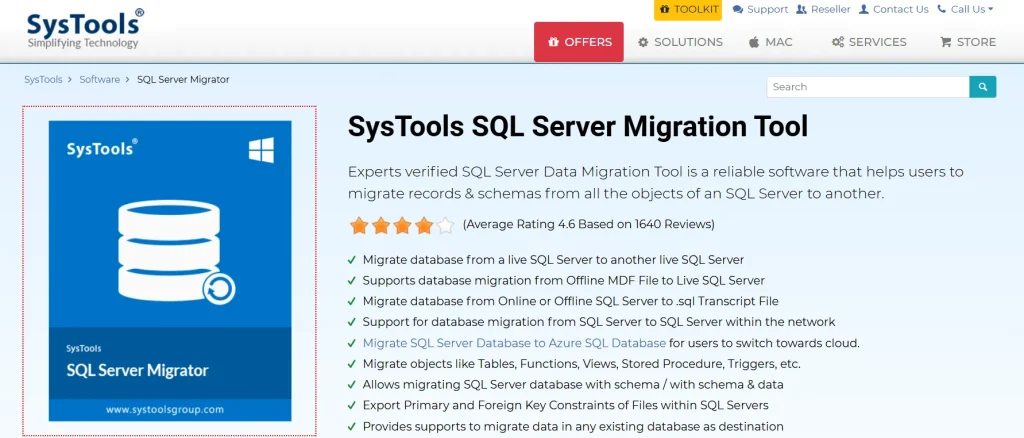
Task: Click the third rating star
Action: point(402,226)
